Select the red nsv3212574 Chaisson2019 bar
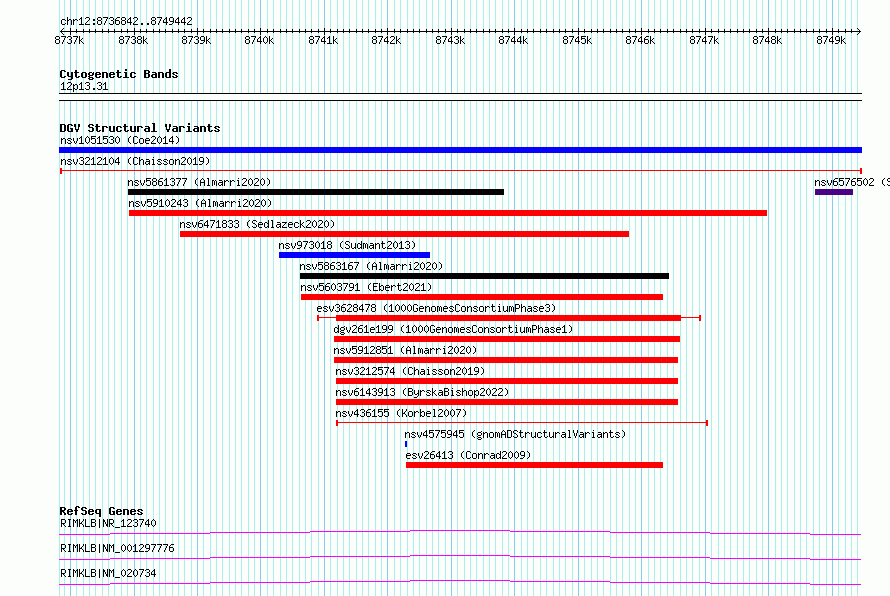 (507, 381)
